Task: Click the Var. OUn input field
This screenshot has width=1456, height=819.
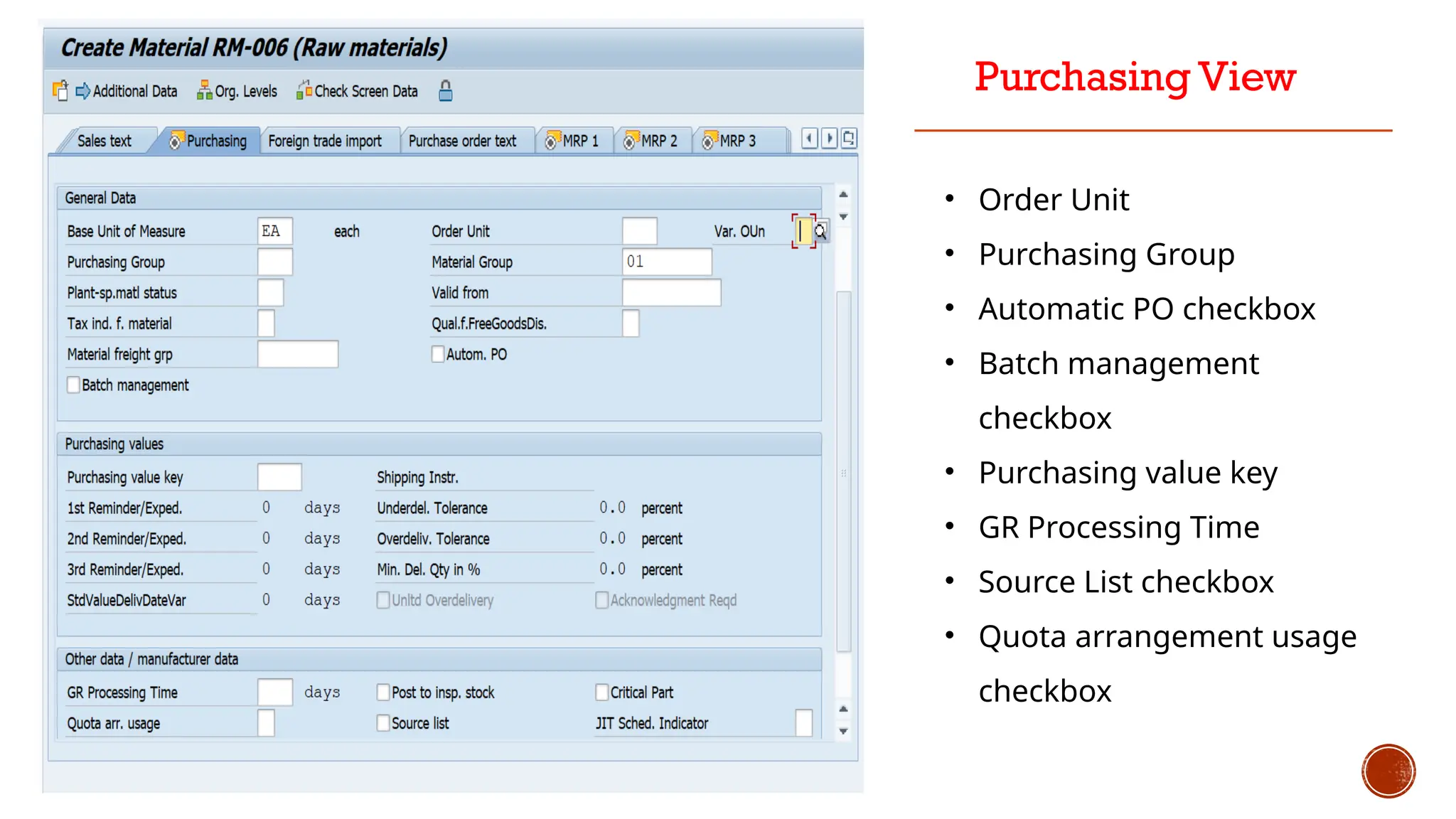Action: pyautogui.click(x=803, y=231)
